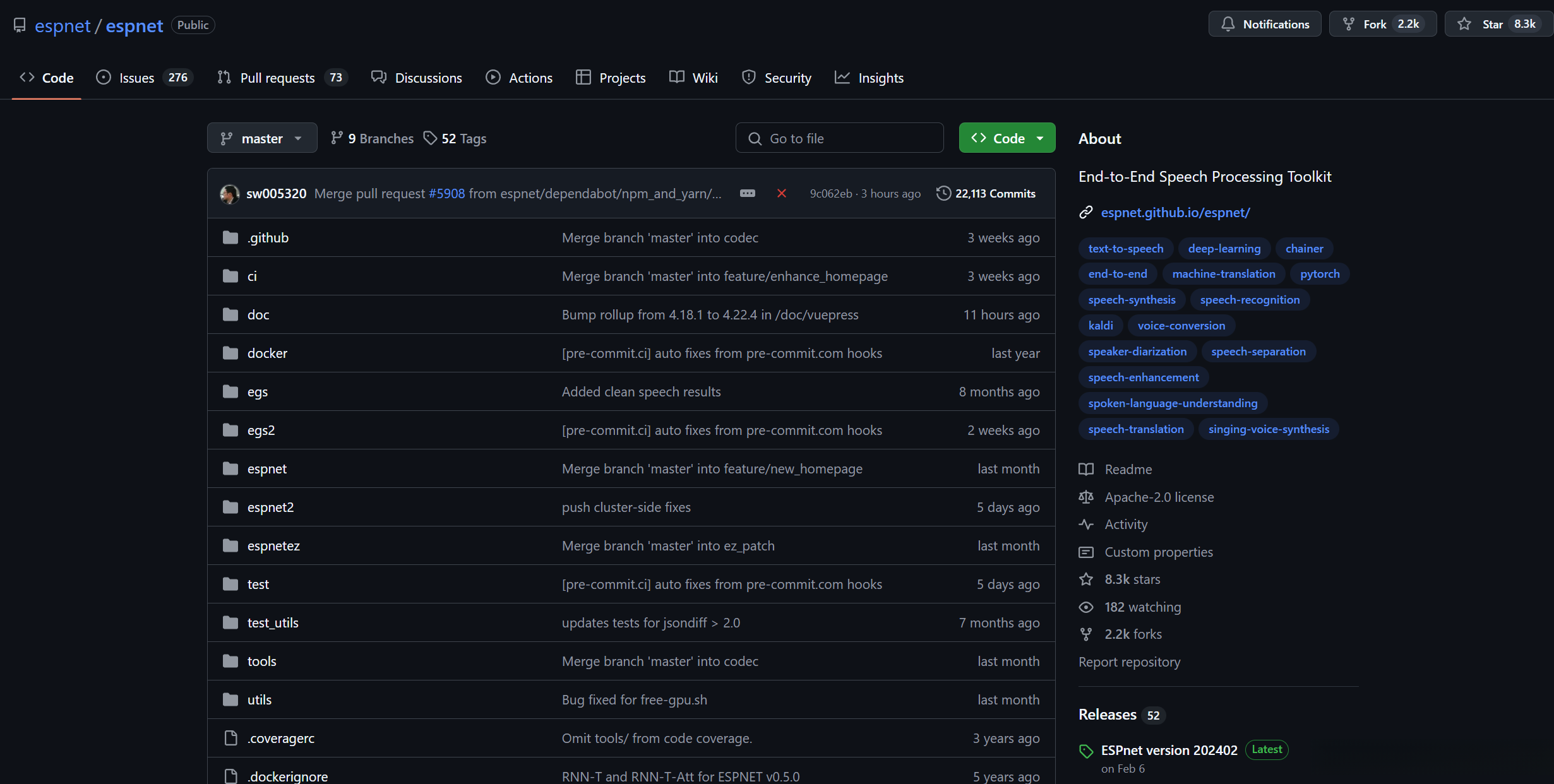
Task: Click the Notifications bell button
Action: tap(1264, 25)
